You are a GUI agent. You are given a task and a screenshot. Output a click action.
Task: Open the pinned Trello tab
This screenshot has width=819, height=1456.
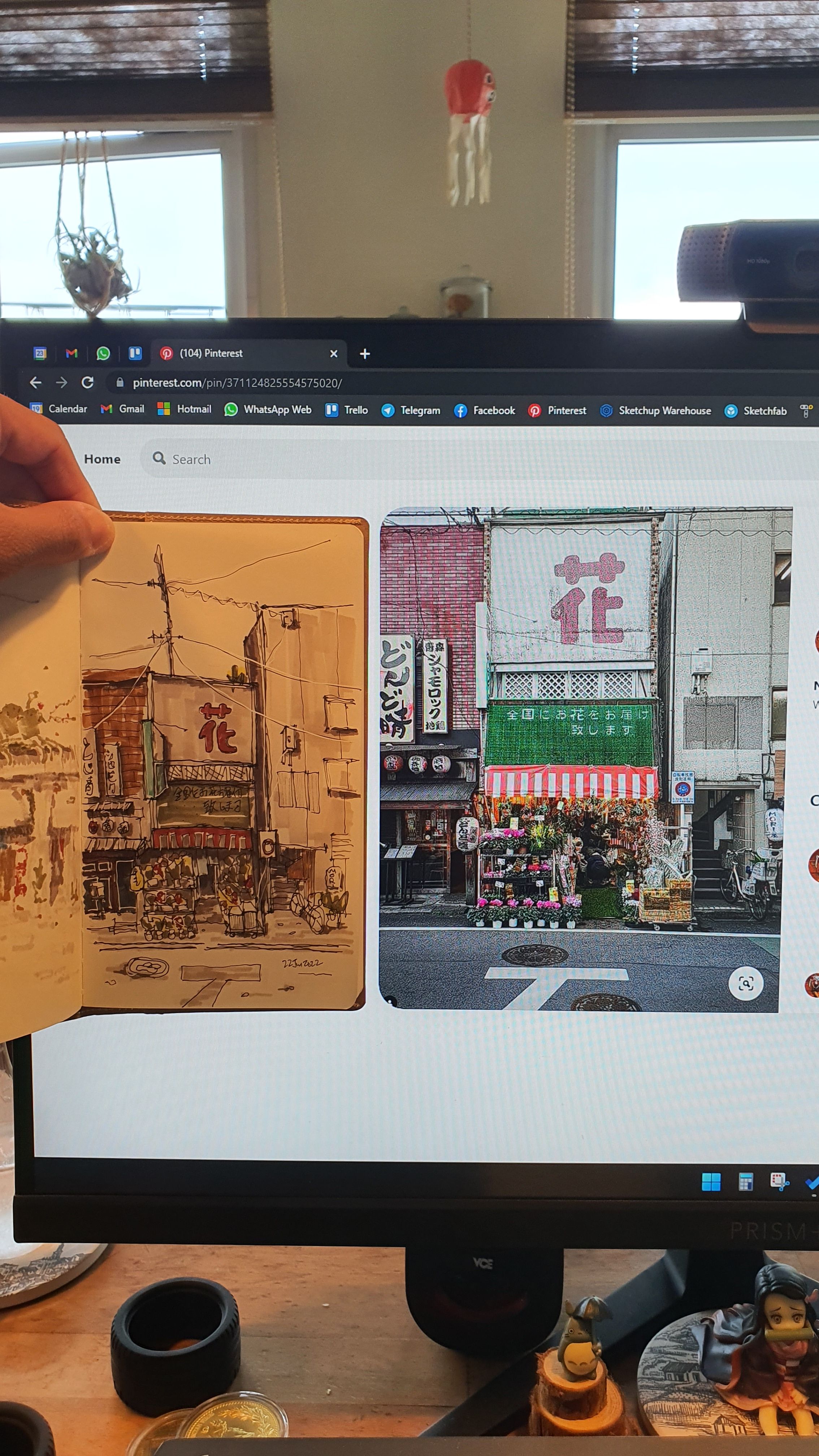tap(135, 353)
